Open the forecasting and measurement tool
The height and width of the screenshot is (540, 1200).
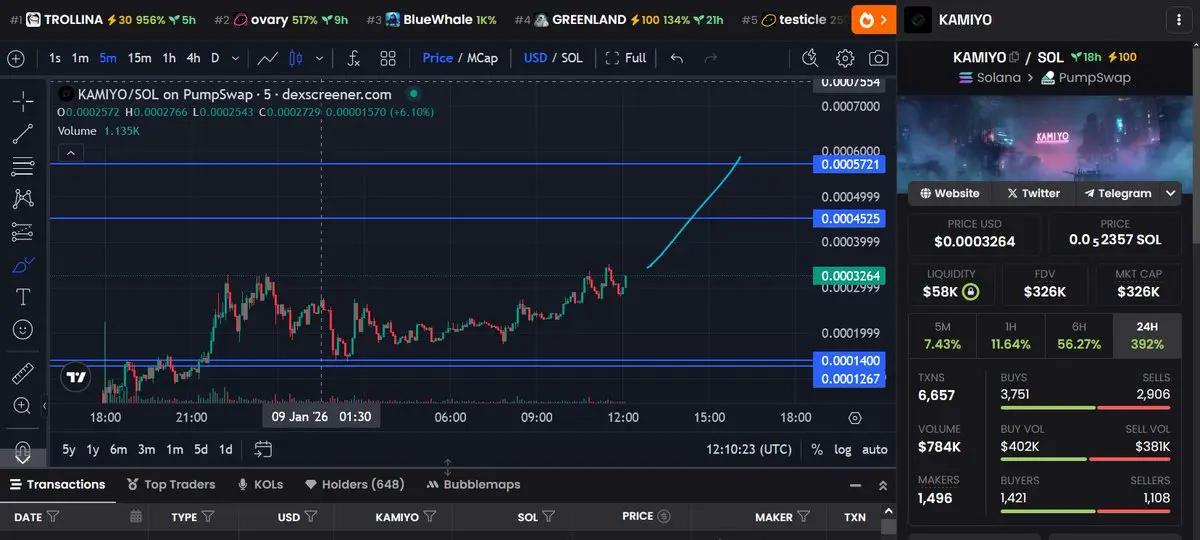click(x=22, y=232)
